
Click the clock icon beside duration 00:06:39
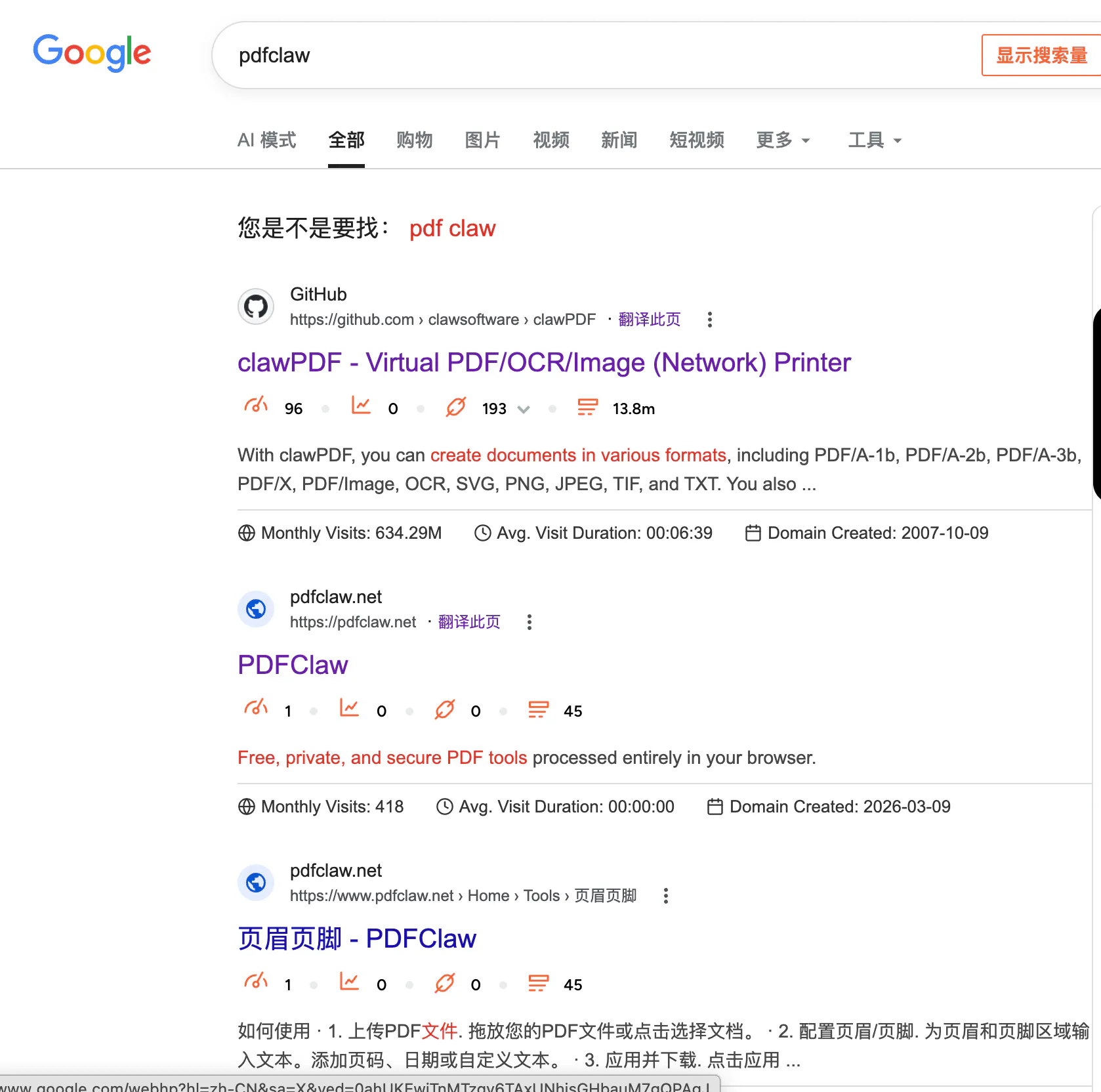pos(482,533)
